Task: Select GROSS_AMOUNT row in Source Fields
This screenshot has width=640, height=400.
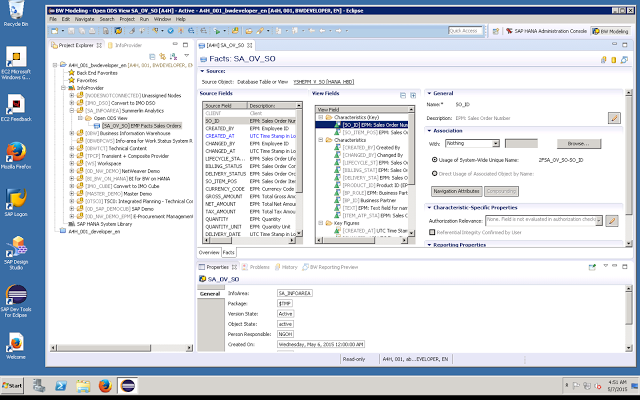Action: click(x=250, y=196)
